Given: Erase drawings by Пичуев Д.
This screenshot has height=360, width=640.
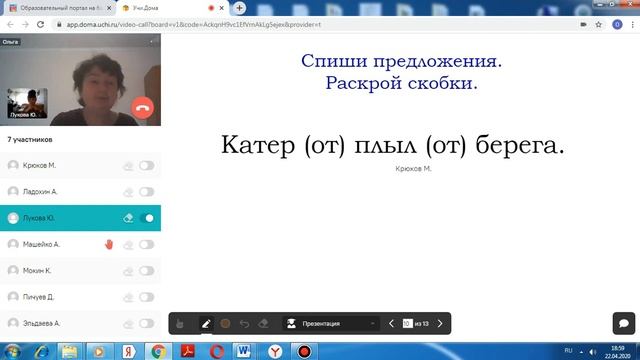Looking at the screenshot, I should [x=128, y=297].
